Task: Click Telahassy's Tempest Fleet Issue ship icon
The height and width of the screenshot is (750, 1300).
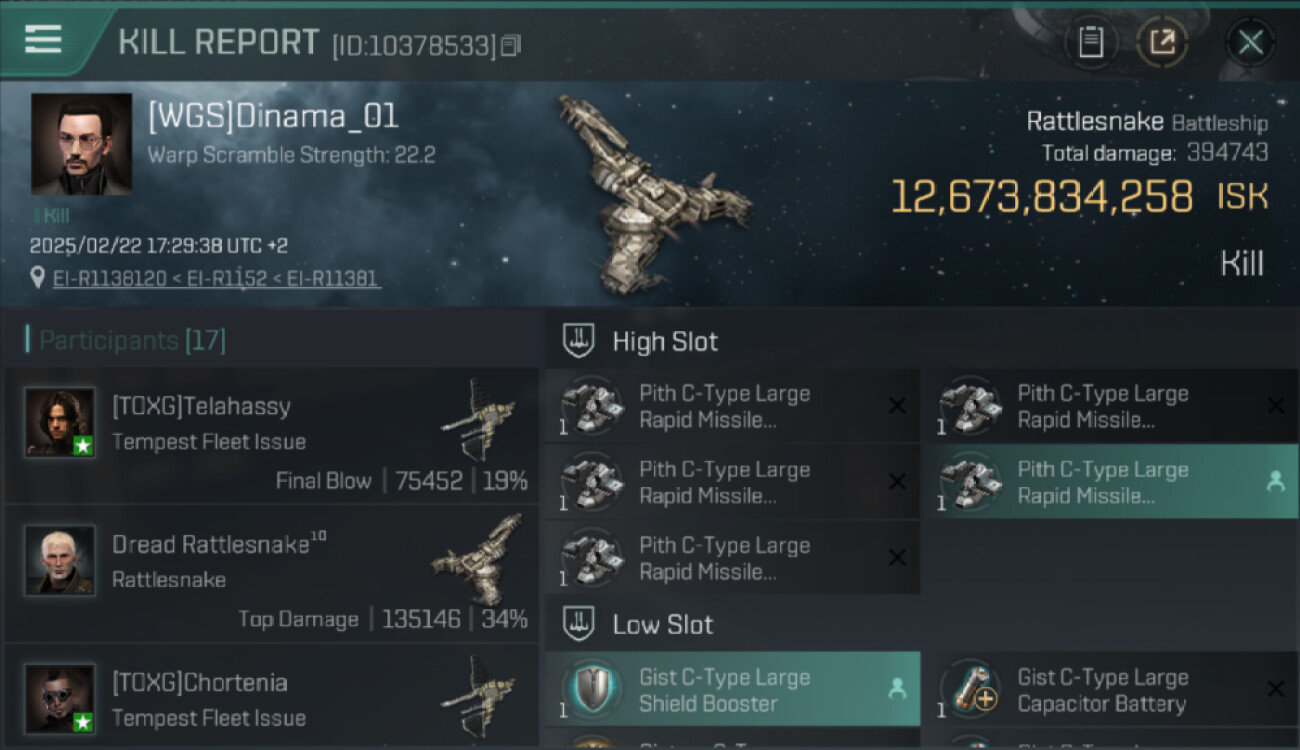Action: (478, 420)
